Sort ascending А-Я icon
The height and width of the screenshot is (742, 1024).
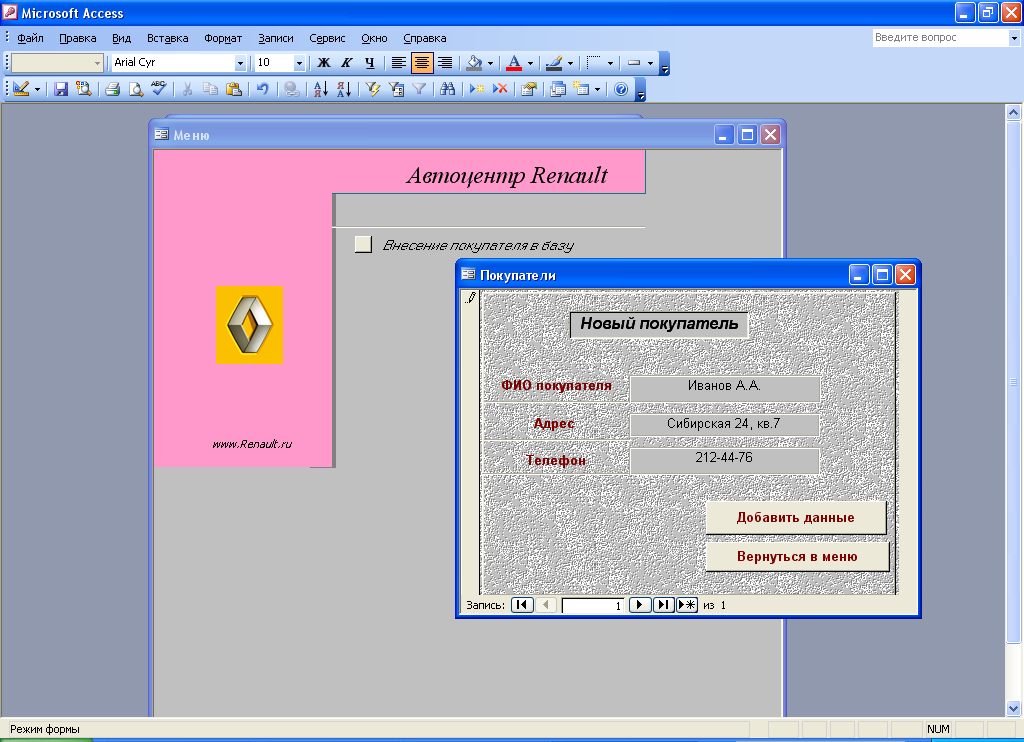(x=321, y=89)
